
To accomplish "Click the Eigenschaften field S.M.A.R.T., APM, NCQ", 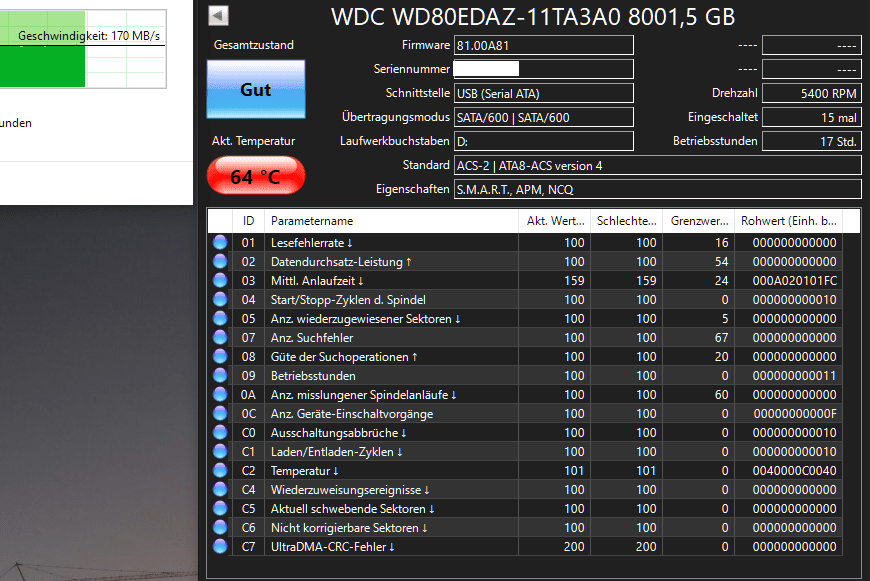I will (x=657, y=189).
